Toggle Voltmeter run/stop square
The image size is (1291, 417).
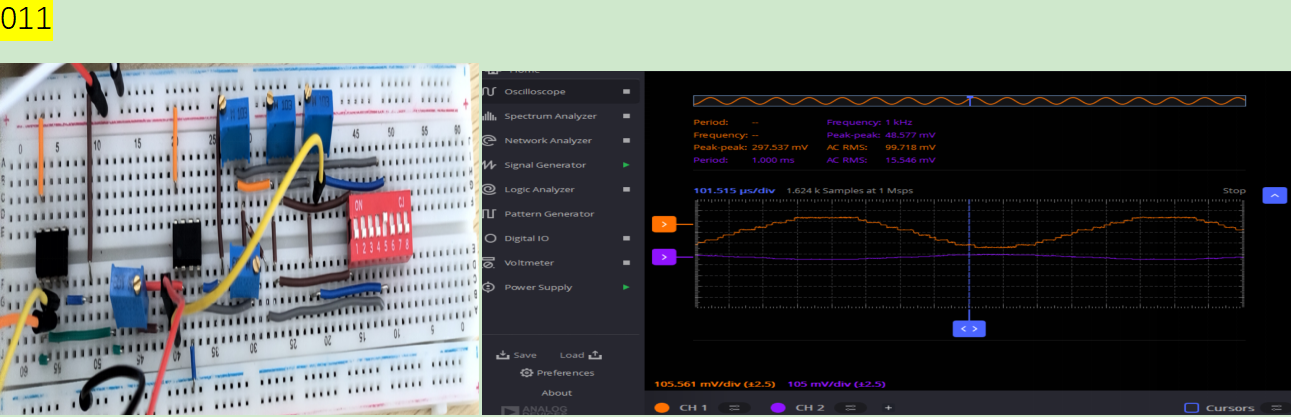point(627,263)
